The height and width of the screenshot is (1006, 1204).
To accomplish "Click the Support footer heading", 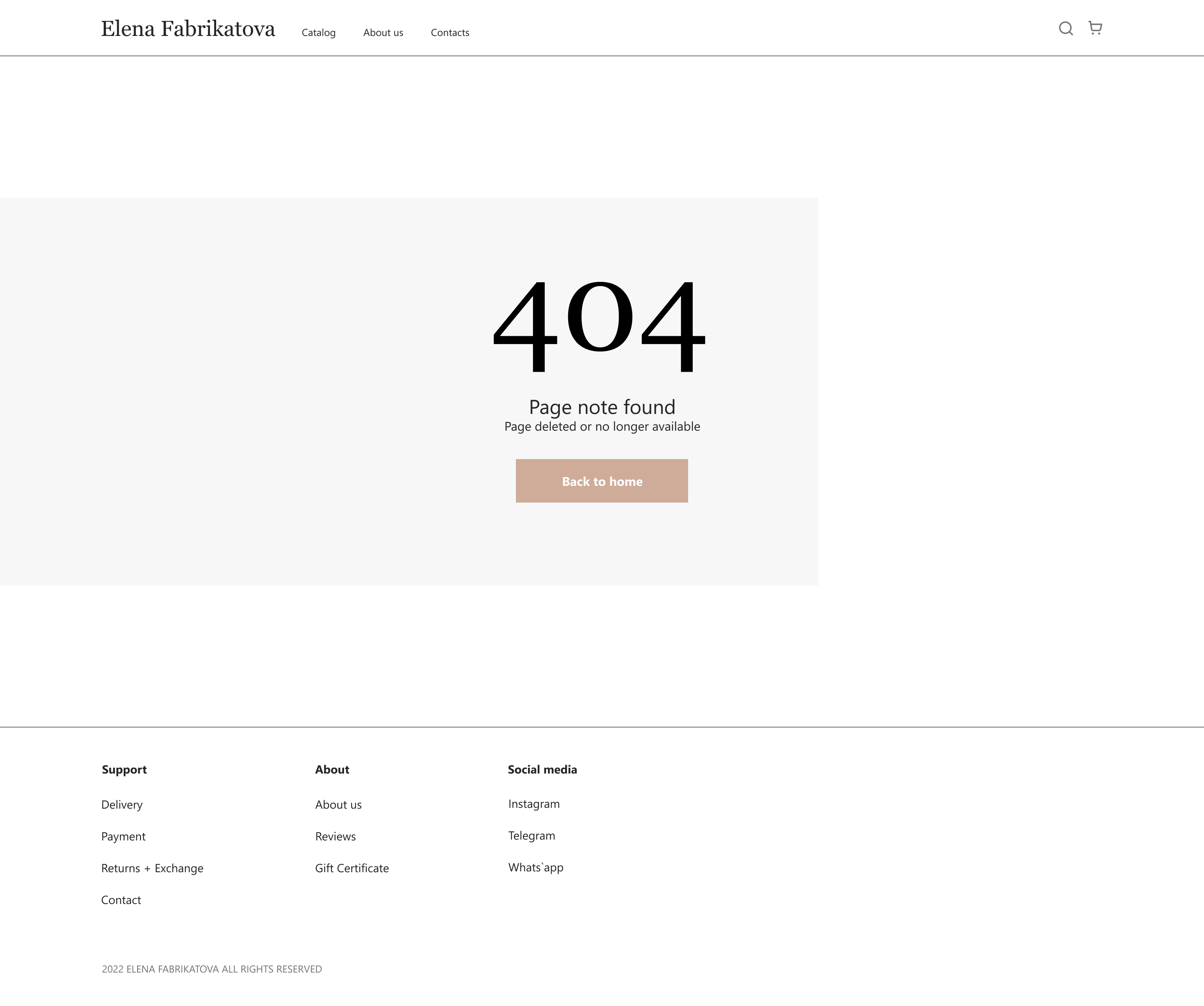I will tap(125, 769).
